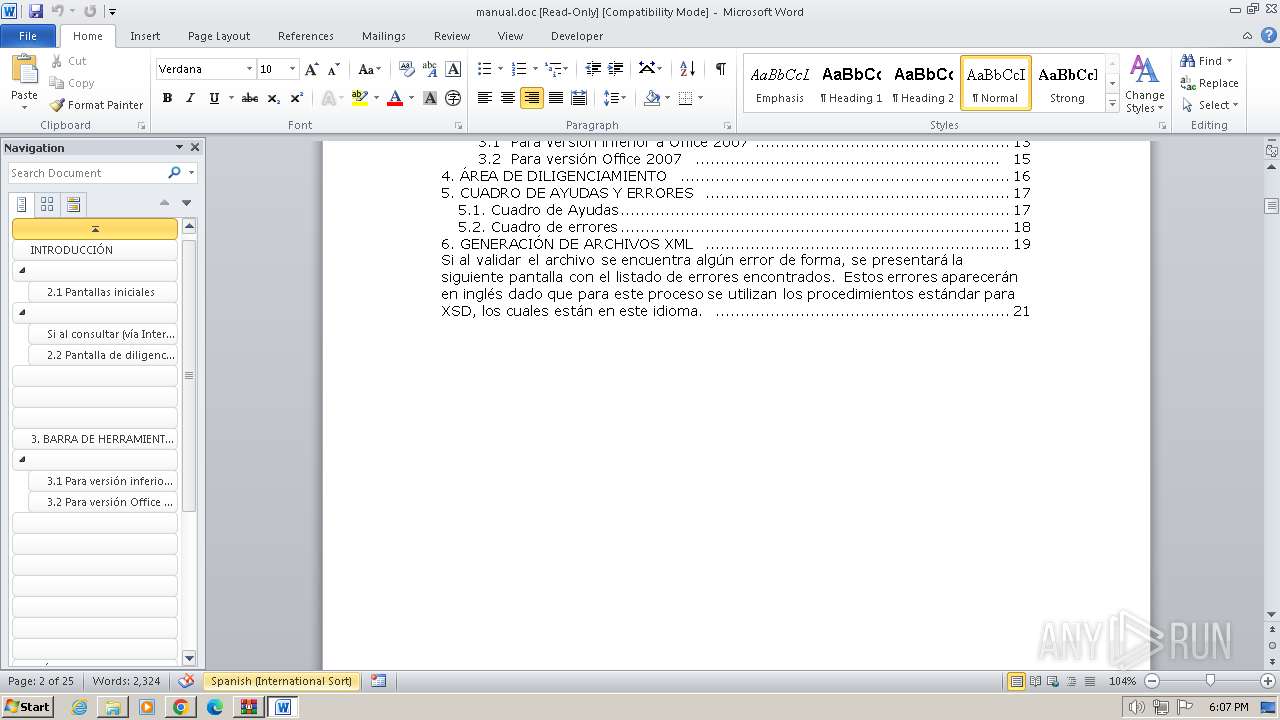Close the Navigation pane
The height and width of the screenshot is (720, 1280).
(x=195, y=147)
